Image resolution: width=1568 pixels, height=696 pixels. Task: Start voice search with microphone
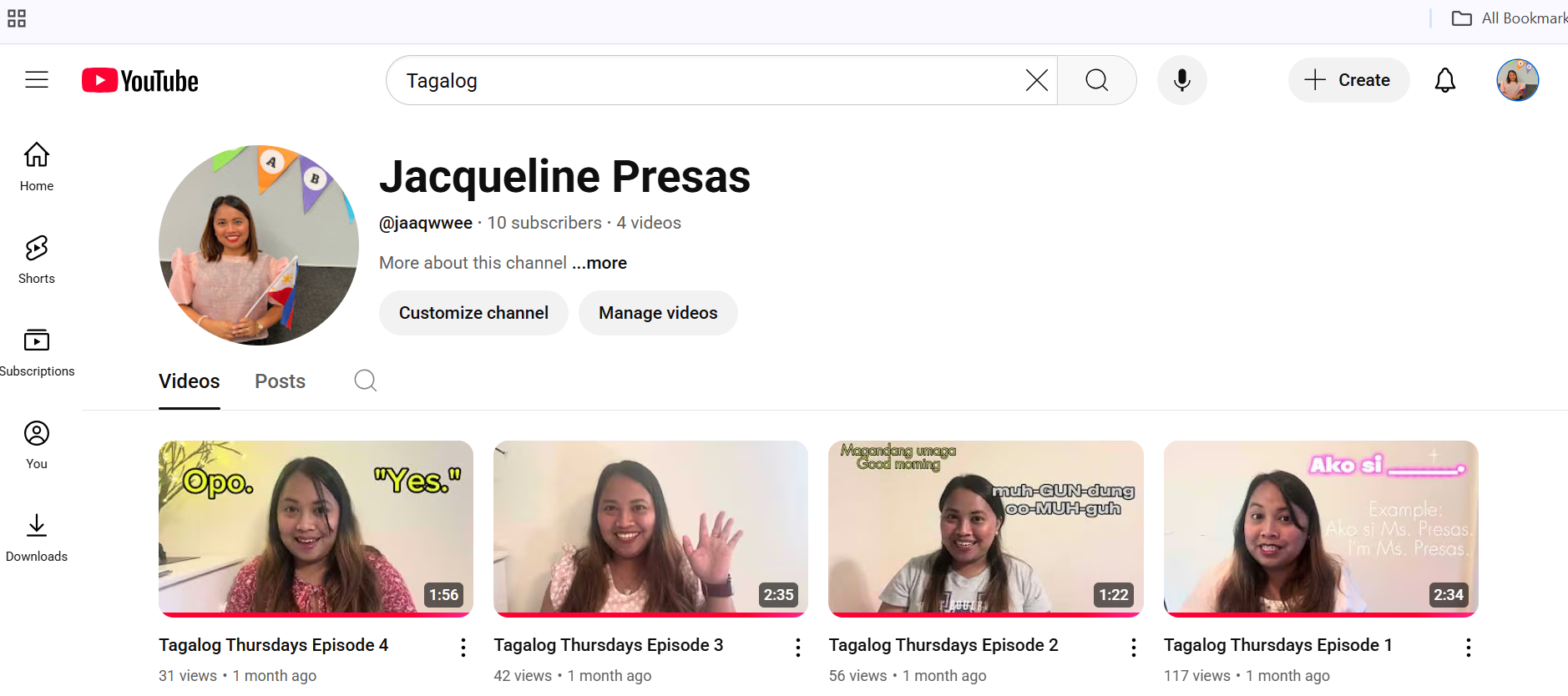(x=1181, y=80)
